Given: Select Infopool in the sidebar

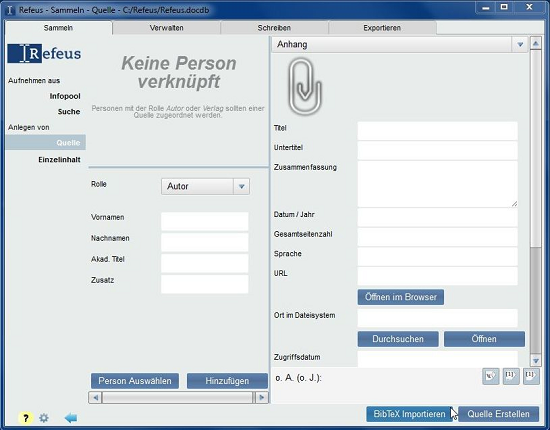Looking at the screenshot, I should [65, 96].
